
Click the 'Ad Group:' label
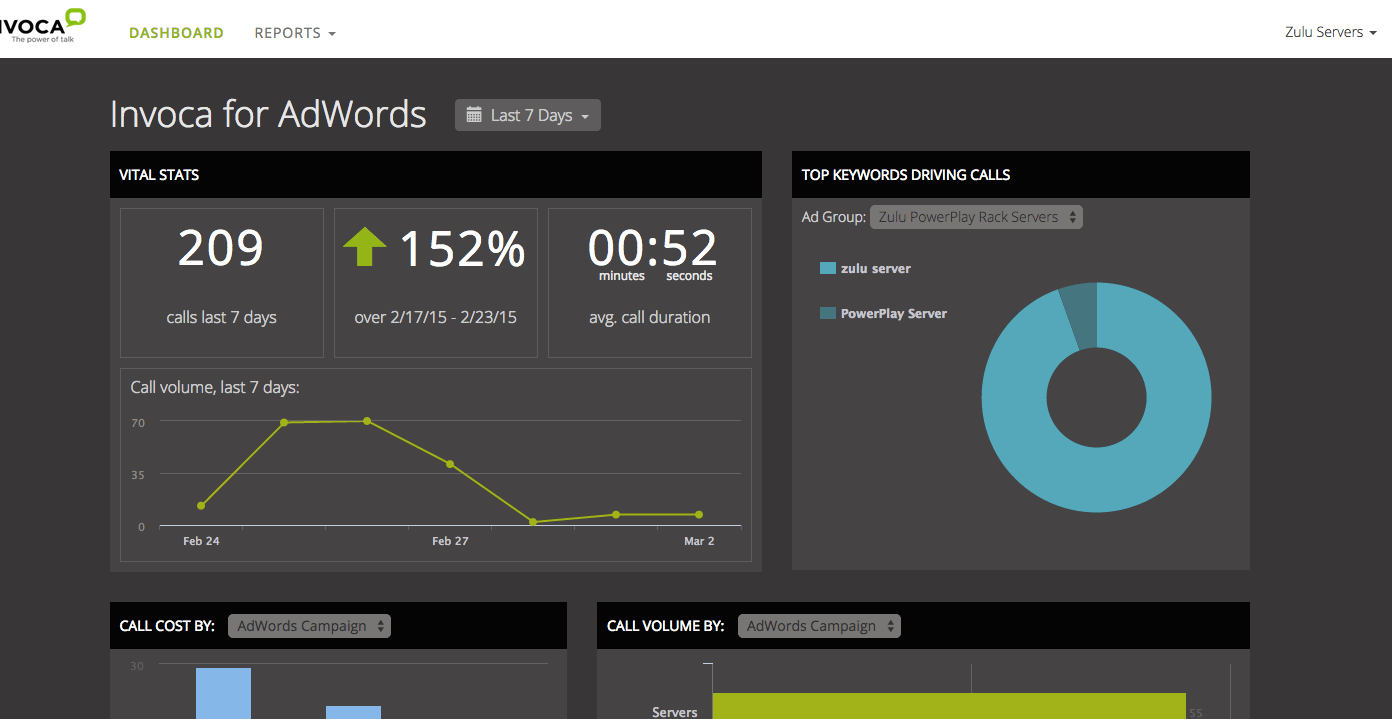click(834, 217)
